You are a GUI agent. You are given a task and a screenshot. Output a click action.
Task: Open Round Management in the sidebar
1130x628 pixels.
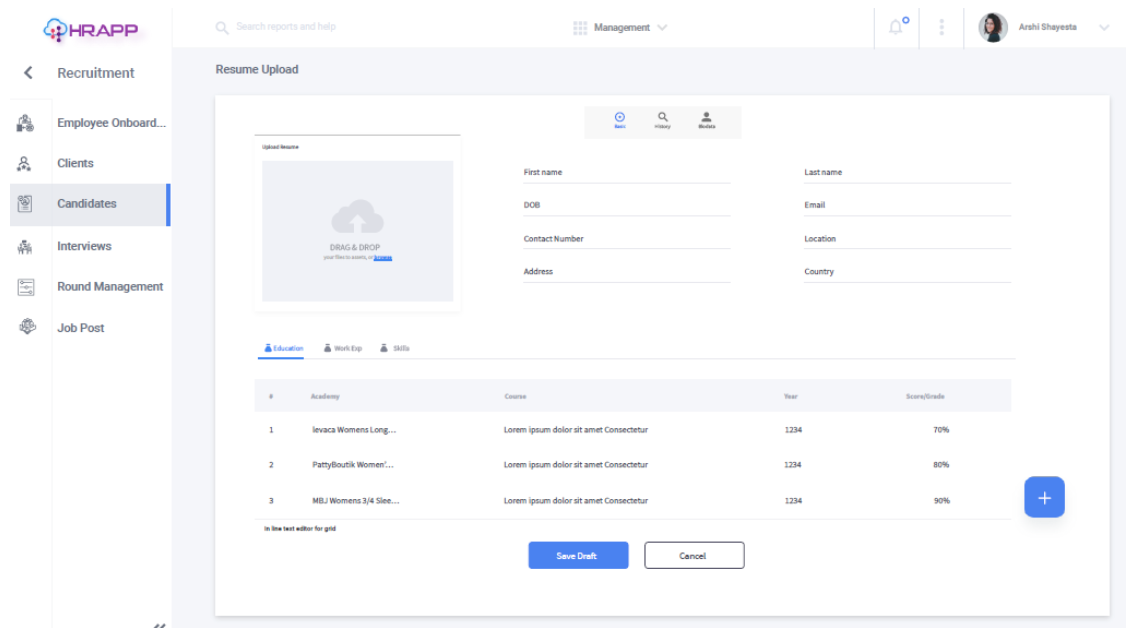coord(110,287)
